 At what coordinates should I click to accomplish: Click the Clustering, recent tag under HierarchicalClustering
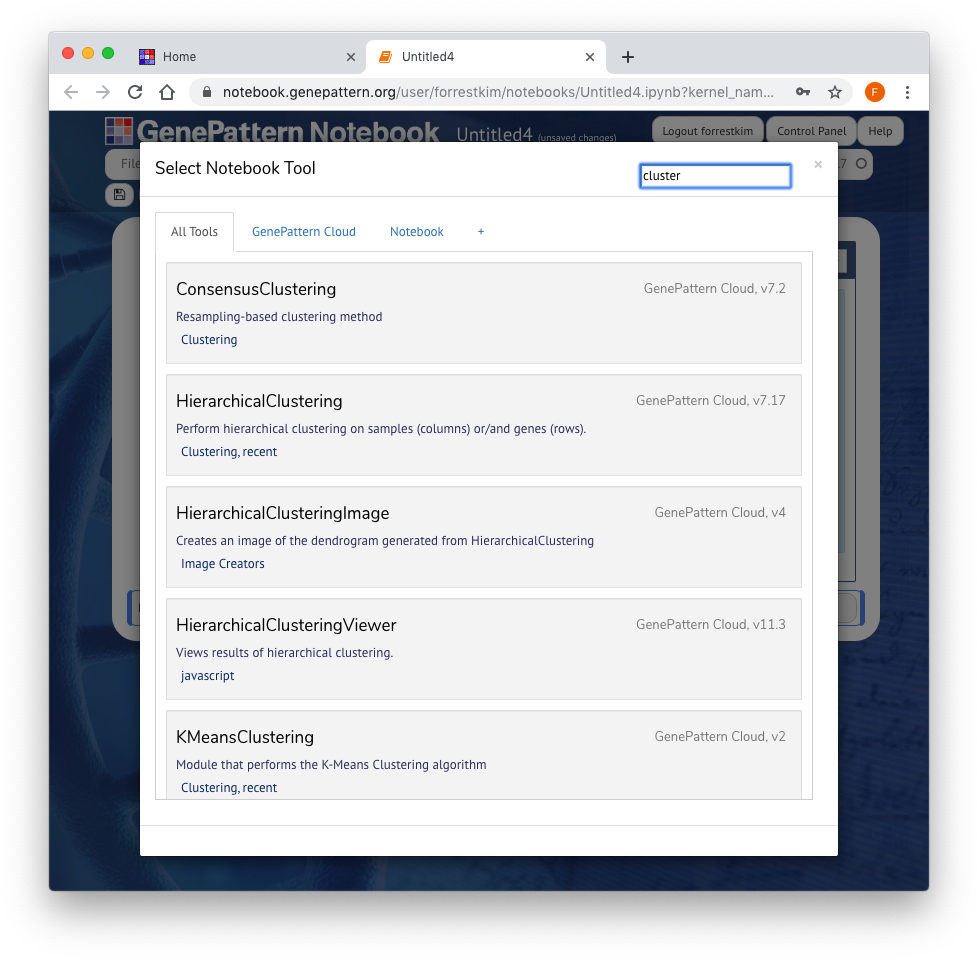click(229, 452)
